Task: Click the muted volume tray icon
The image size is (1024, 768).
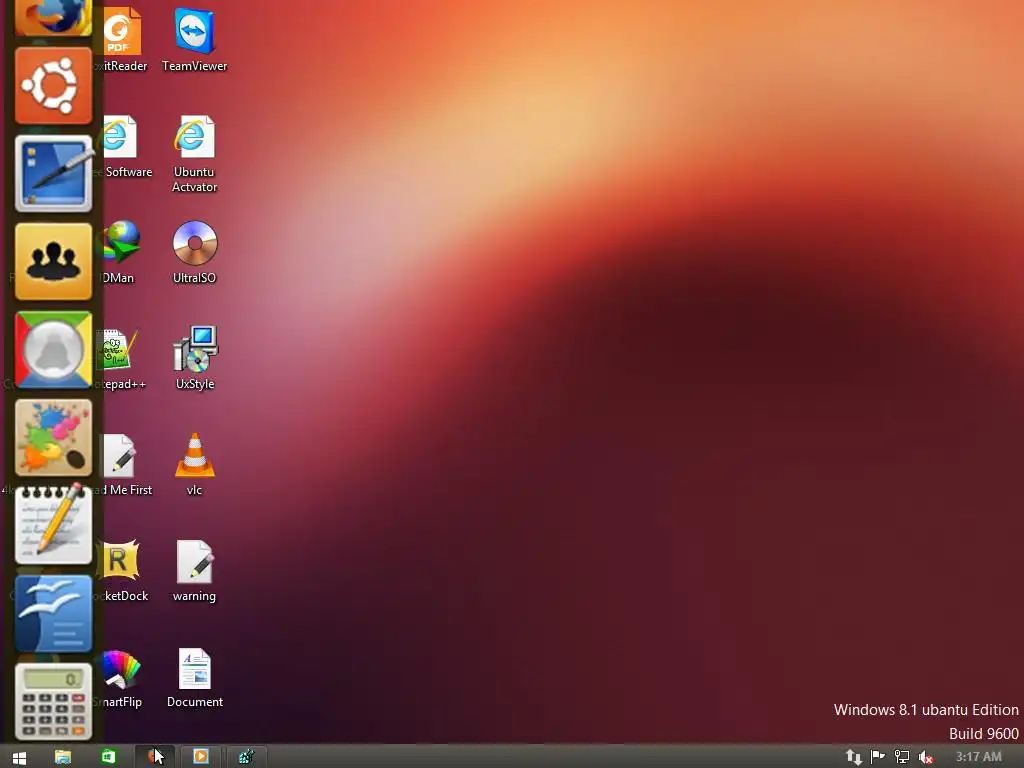Action: pyautogui.click(x=925, y=758)
